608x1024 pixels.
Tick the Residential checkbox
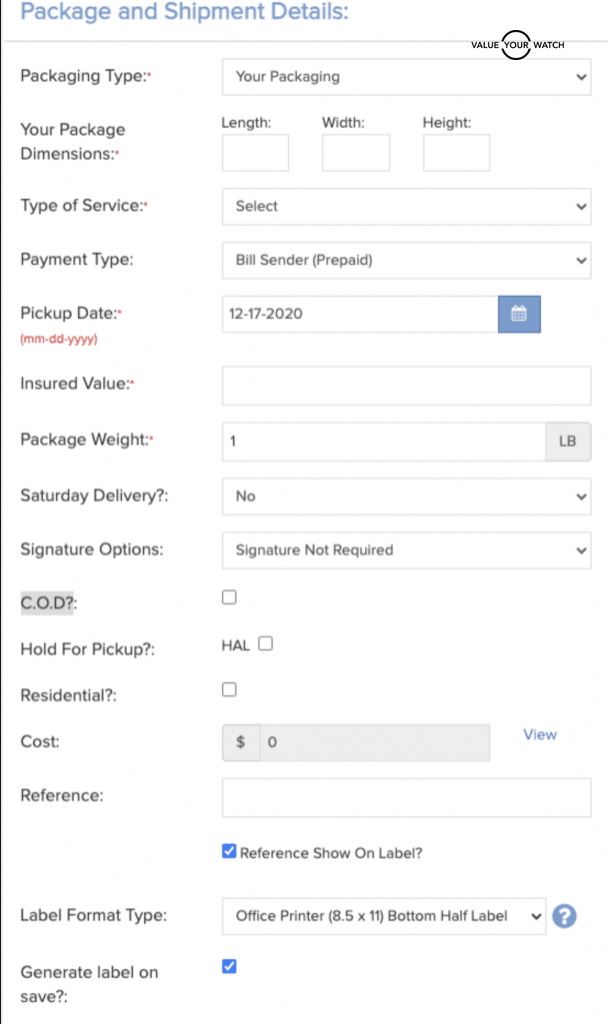pos(229,689)
